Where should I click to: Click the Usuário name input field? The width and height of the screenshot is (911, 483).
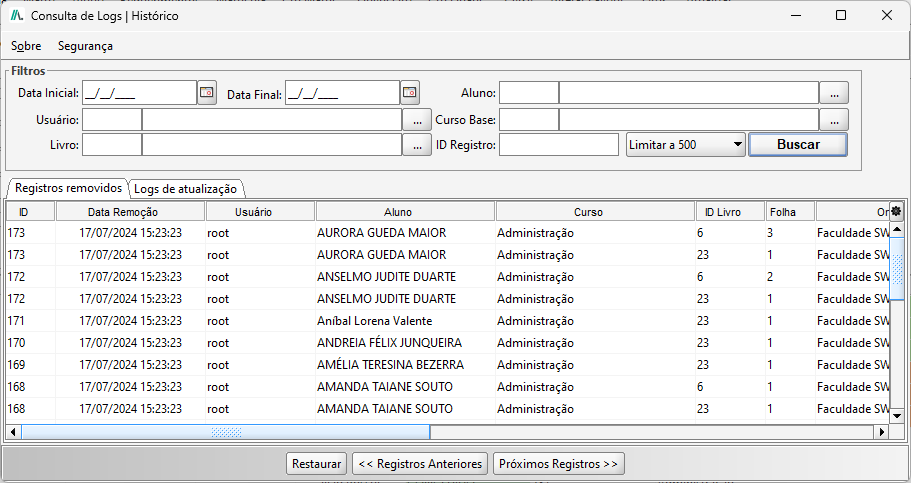pyautogui.click(x=272, y=120)
